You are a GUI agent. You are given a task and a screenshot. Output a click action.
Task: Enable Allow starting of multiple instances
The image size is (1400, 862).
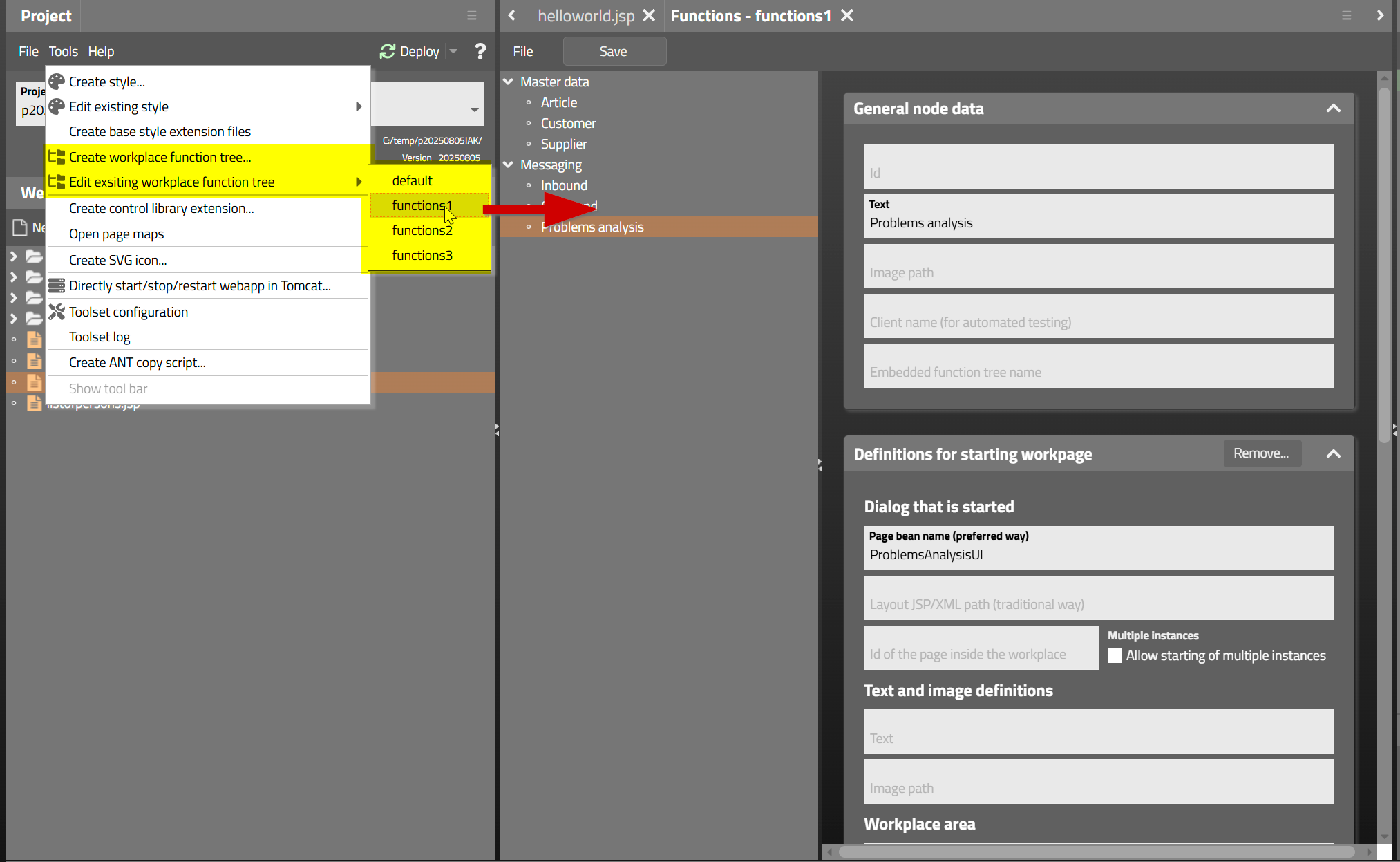[1115, 655]
